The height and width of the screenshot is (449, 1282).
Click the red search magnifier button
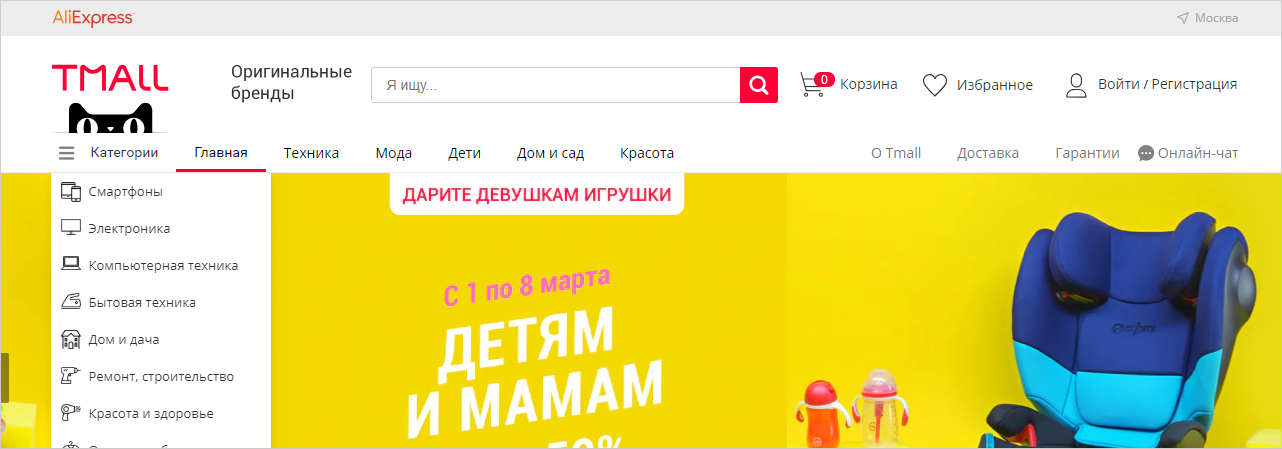point(759,85)
